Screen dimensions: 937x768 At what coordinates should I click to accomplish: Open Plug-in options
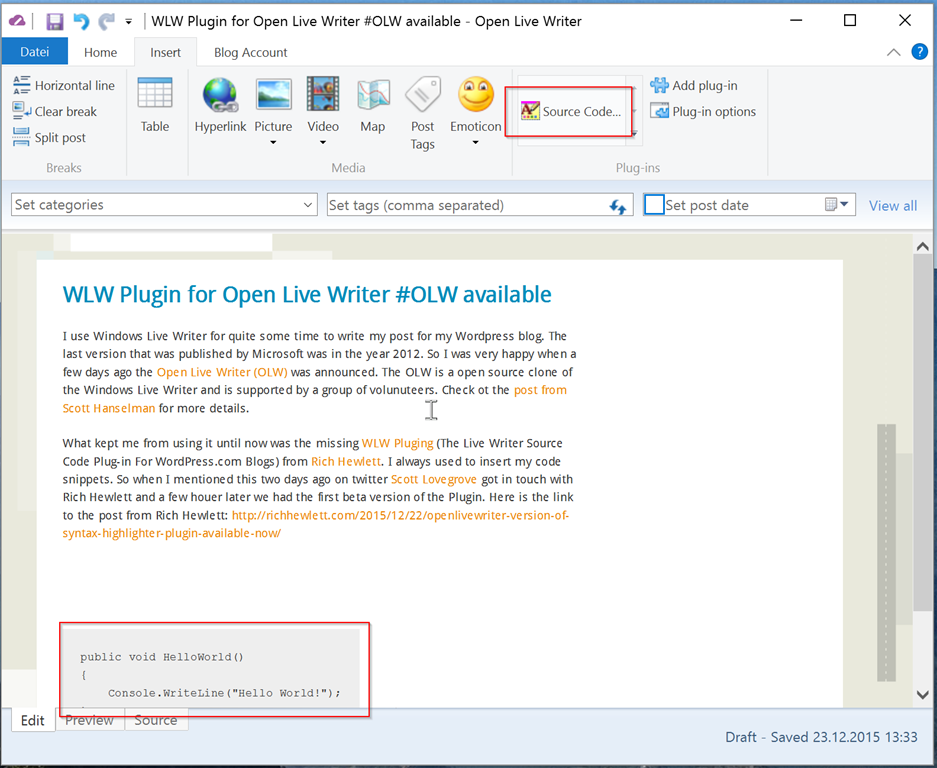click(x=704, y=112)
